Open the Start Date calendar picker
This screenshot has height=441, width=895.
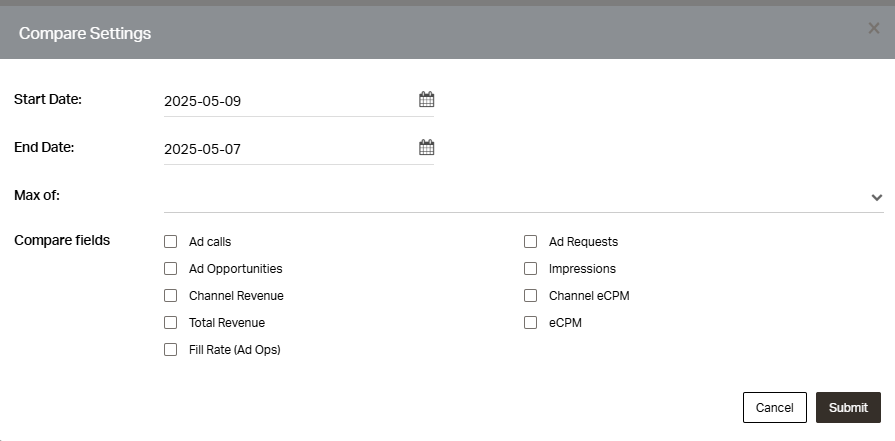[x=426, y=99]
